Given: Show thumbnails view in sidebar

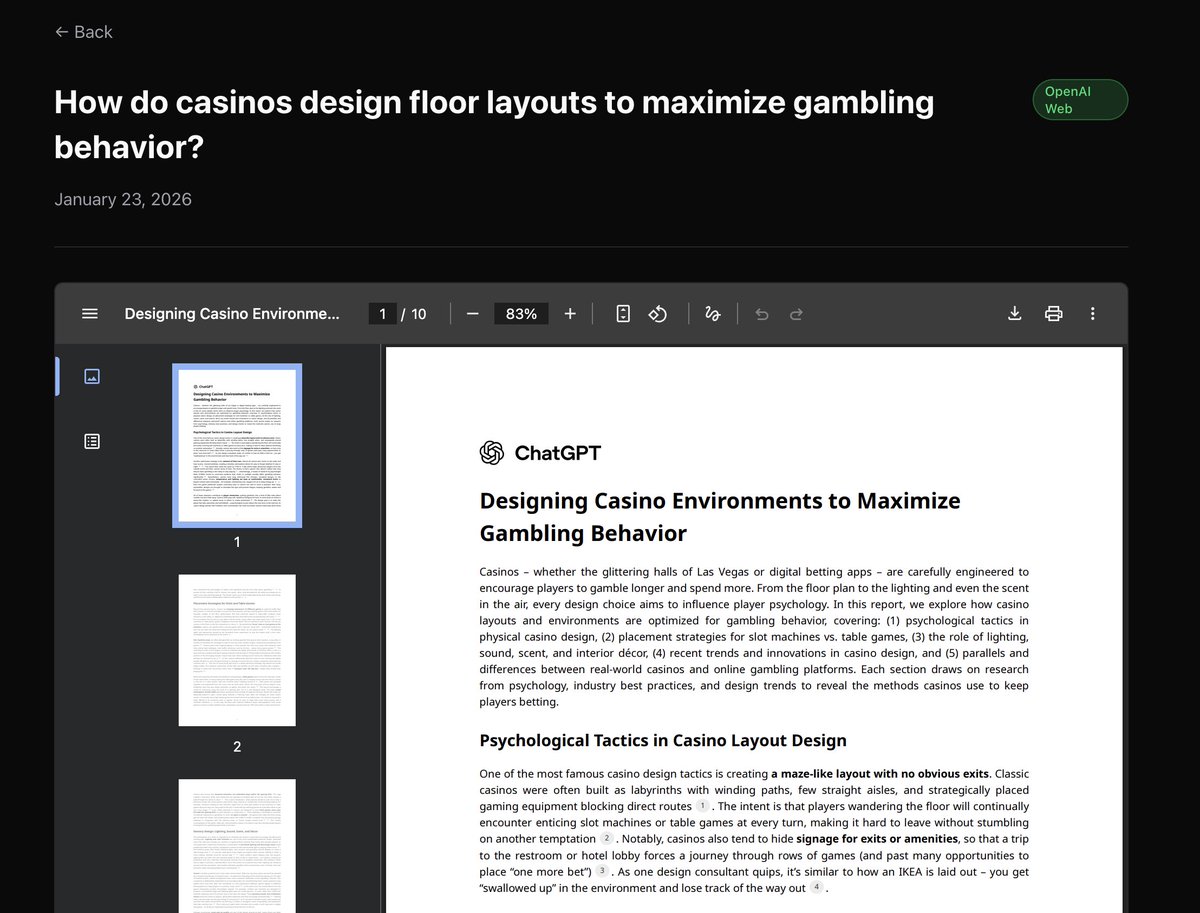Looking at the screenshot, I should tap(92, 377).
